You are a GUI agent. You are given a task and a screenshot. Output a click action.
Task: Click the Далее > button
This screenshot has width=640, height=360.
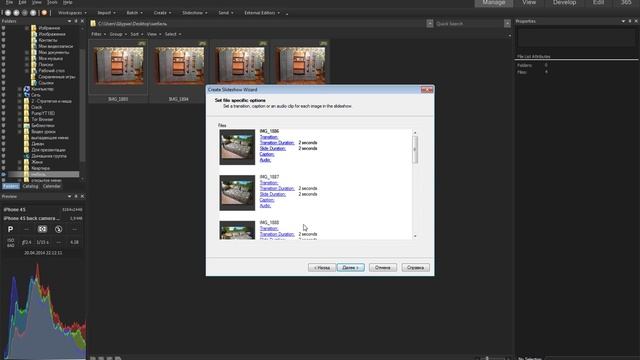351,268
